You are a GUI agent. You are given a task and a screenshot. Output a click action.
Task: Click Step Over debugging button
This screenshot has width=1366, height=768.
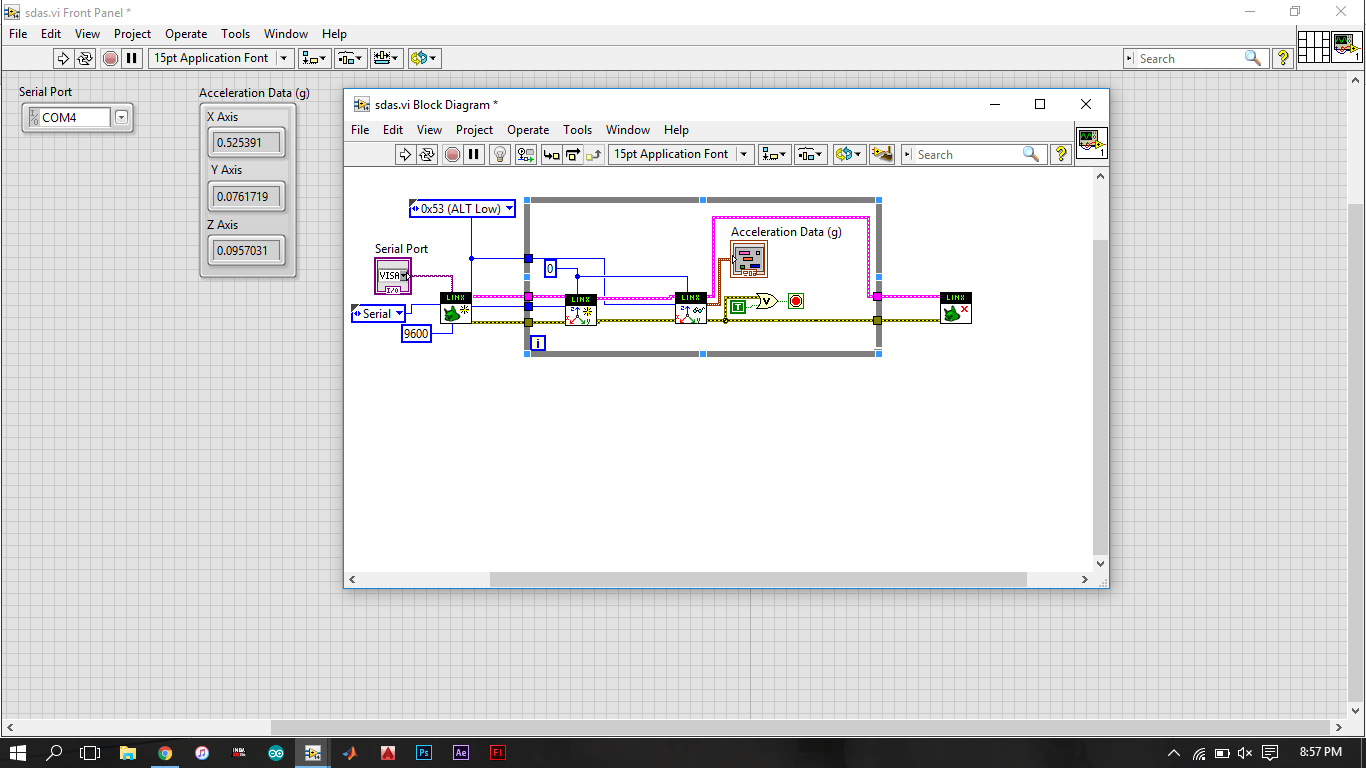click(573, 154)
